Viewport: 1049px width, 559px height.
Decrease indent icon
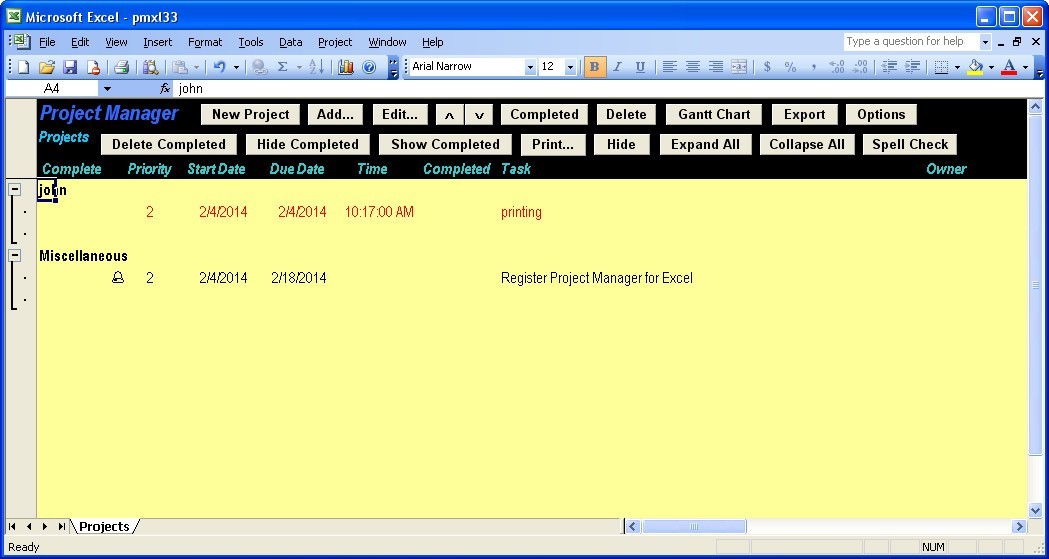[889, 67]
